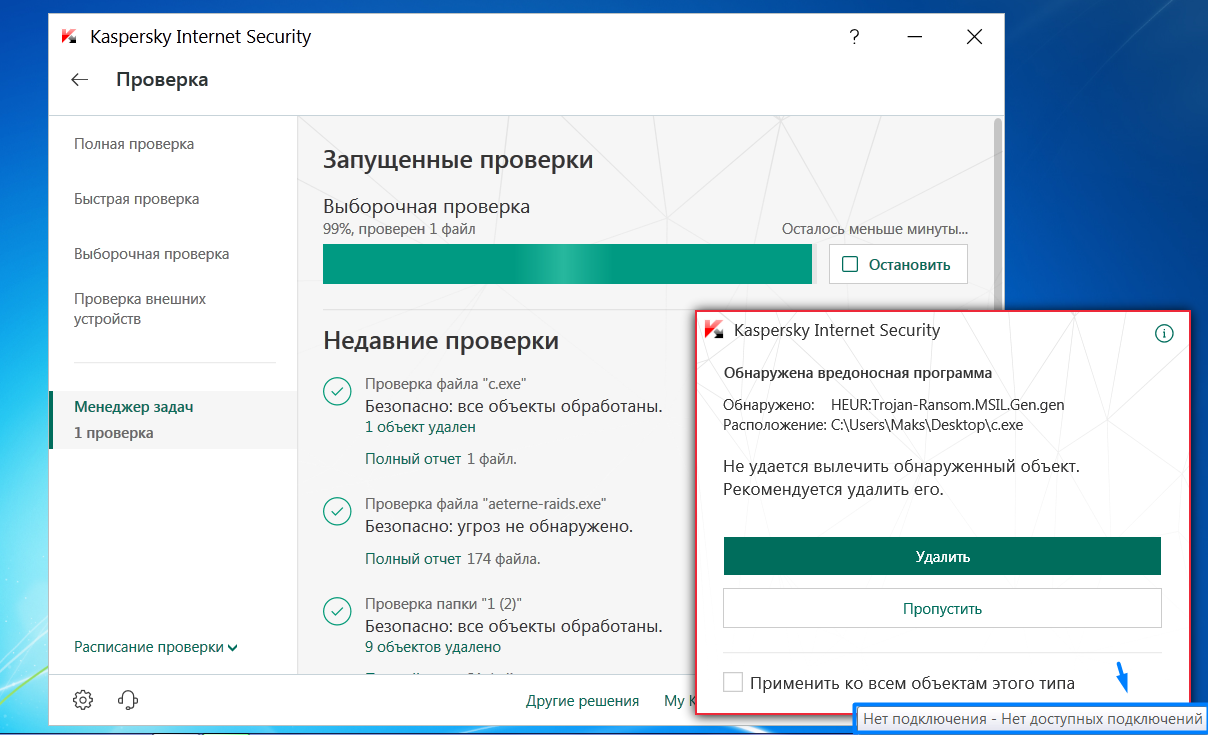Click text "Проверка папки "1 (2)""
1208x735 pixels.
tap(443, 604)
